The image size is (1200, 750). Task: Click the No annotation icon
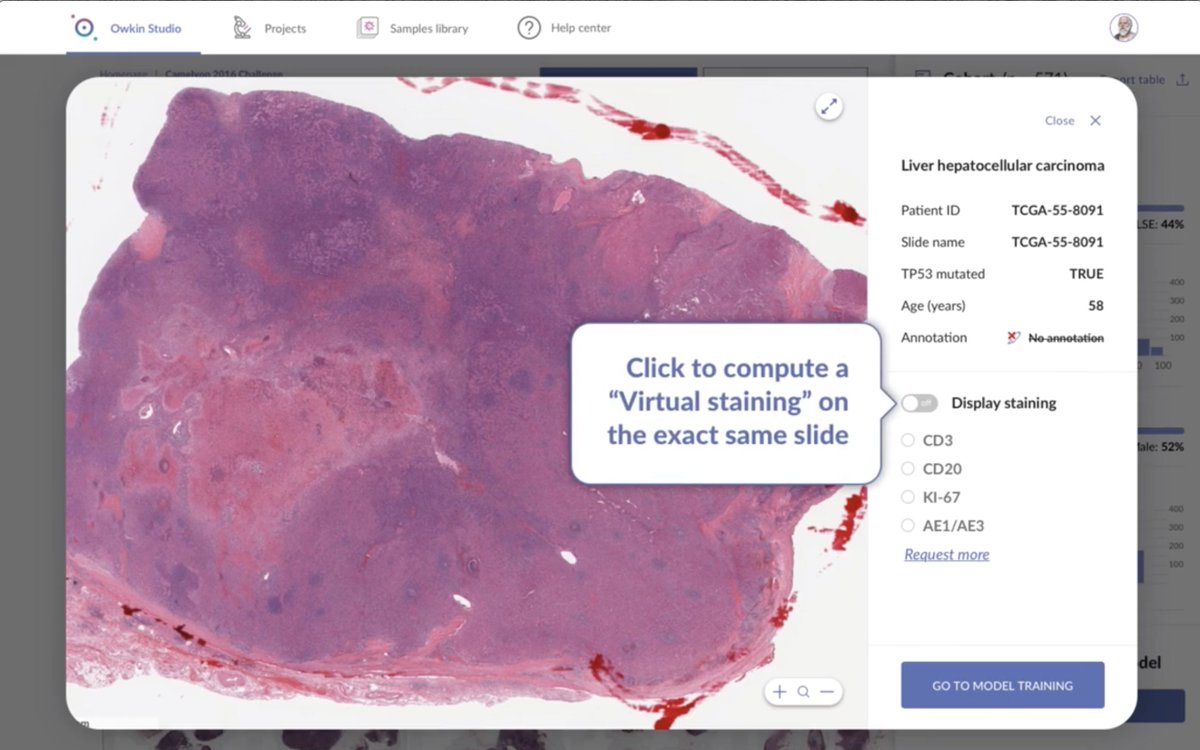(1013, 338)
